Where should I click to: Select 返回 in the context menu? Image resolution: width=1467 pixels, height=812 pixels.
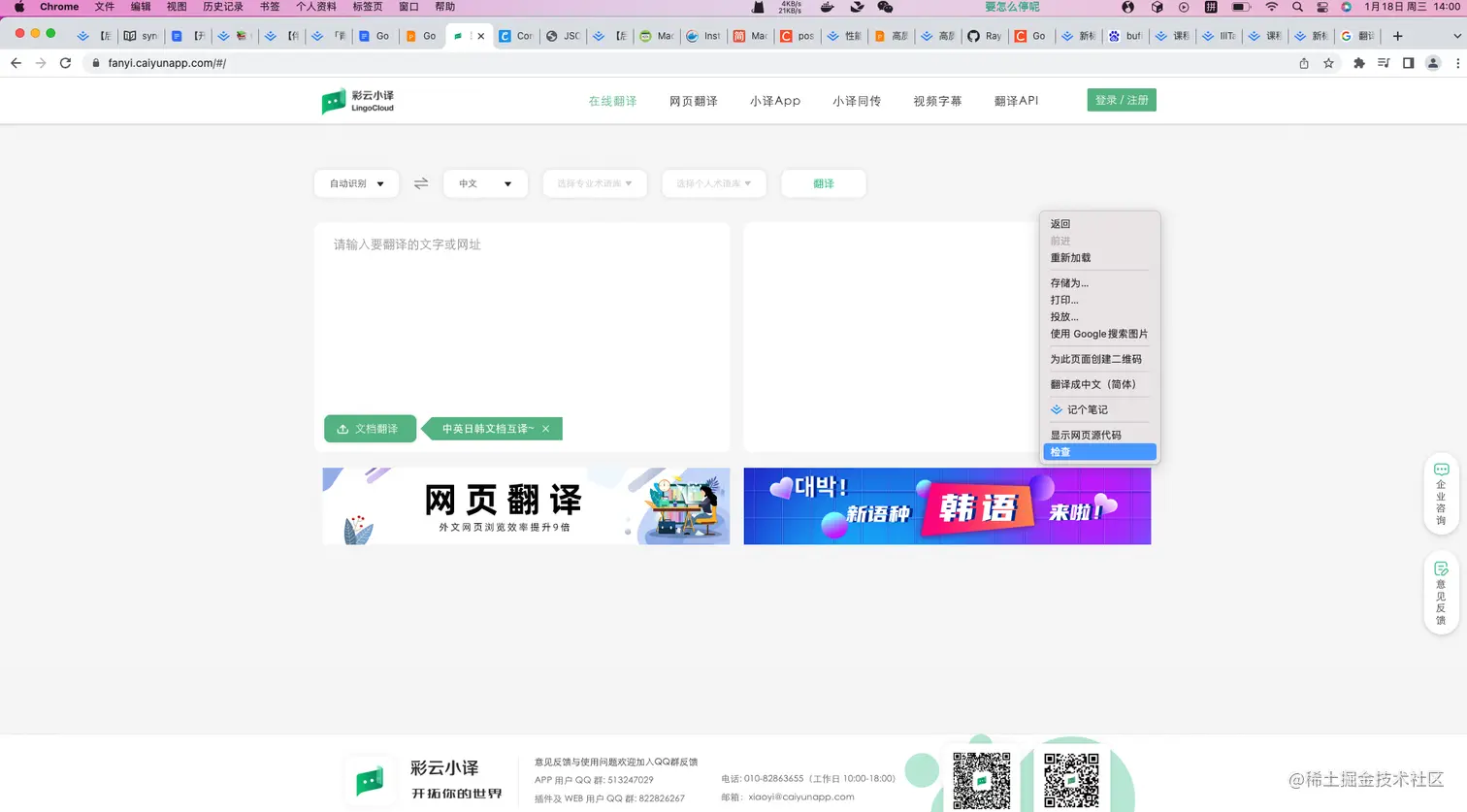point(1099,224)
